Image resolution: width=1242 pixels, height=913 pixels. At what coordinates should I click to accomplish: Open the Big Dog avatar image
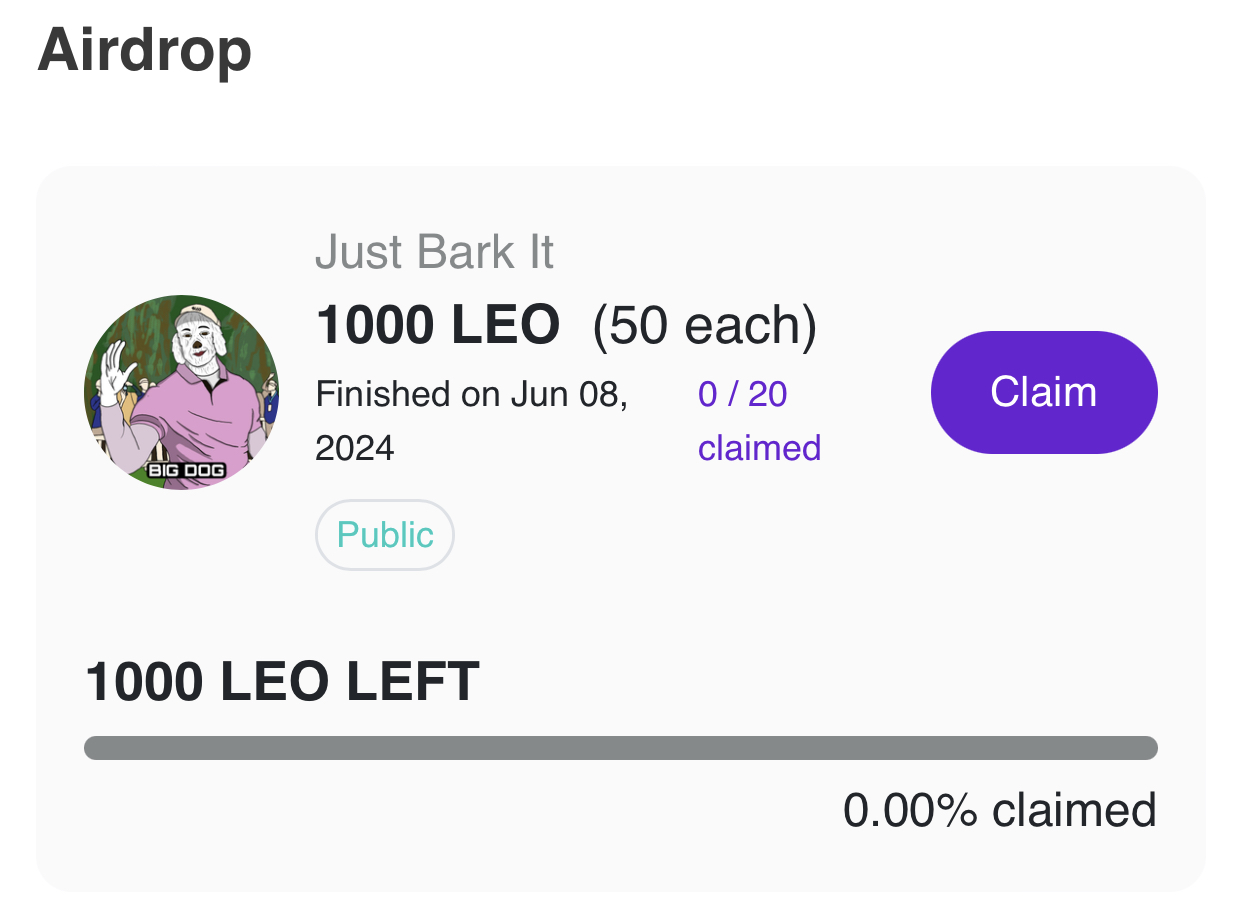(x=181, y=392)
